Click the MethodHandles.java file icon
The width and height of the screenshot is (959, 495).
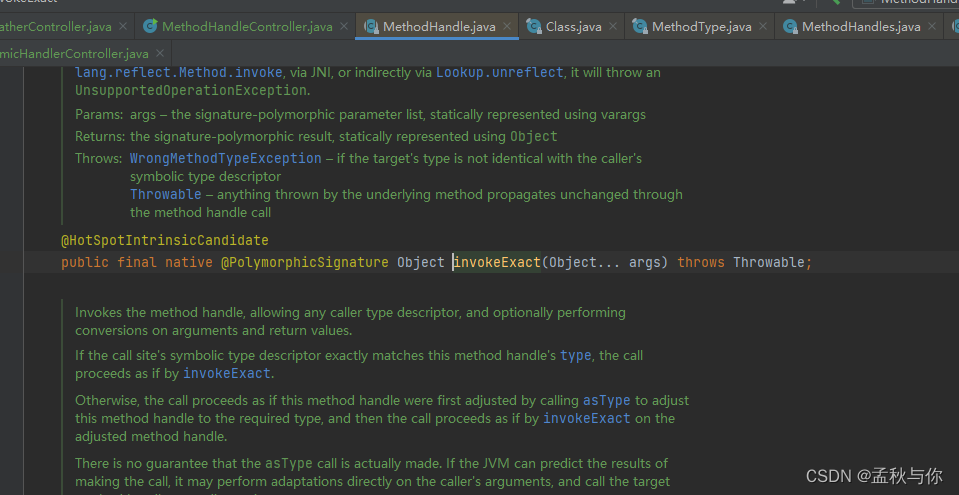pos(790,26)
